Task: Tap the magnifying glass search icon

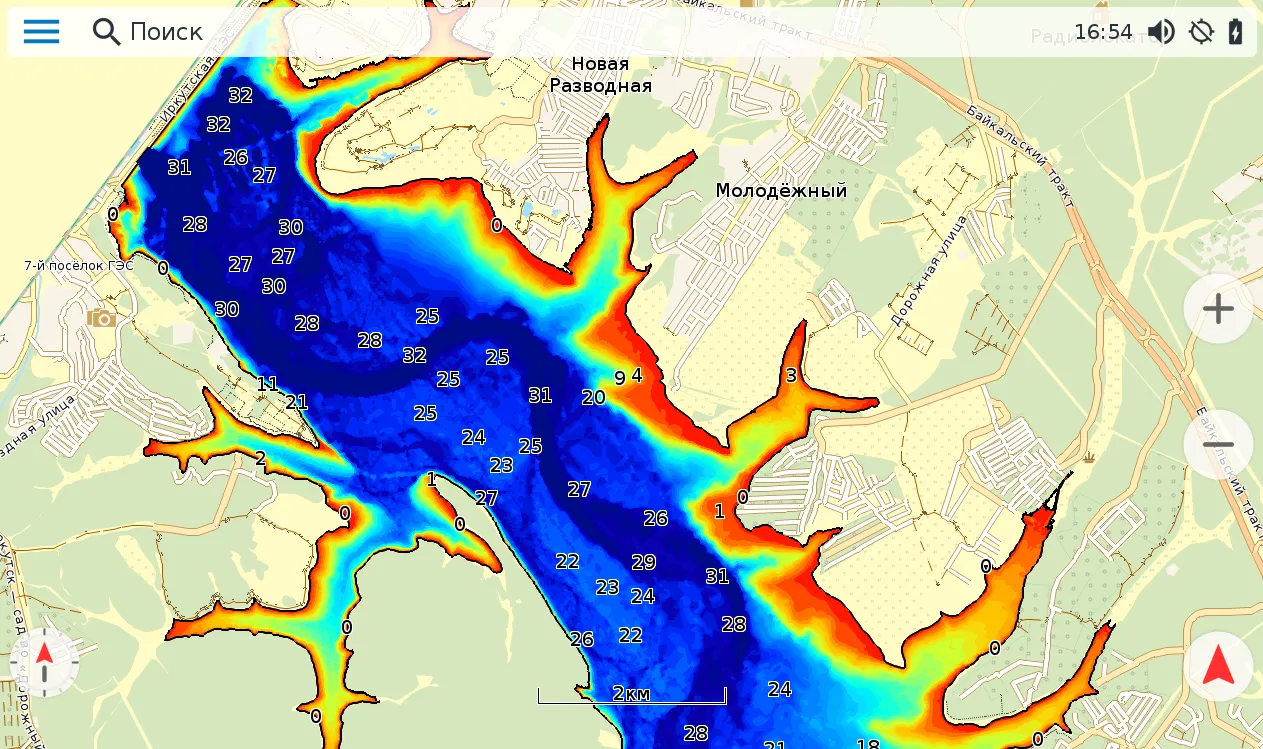Action: click(x=106, y=32)
